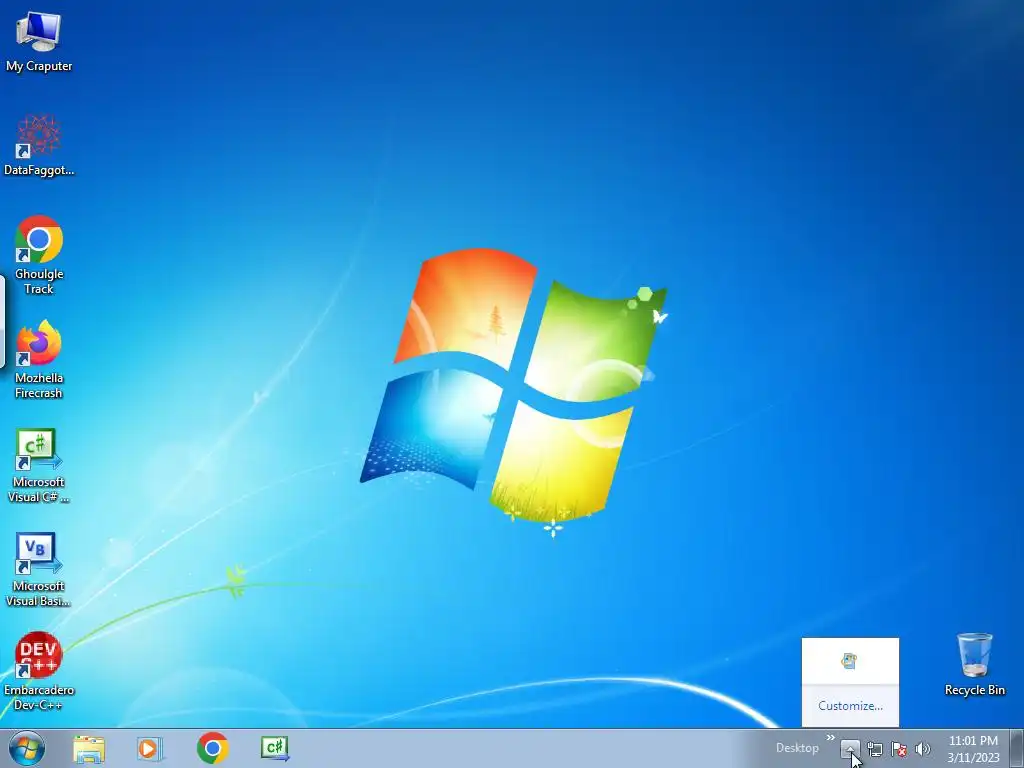Open the Customize... link in tray popup
The width and height of the screenshot is (1024, 768).
[x=850, y=706]
